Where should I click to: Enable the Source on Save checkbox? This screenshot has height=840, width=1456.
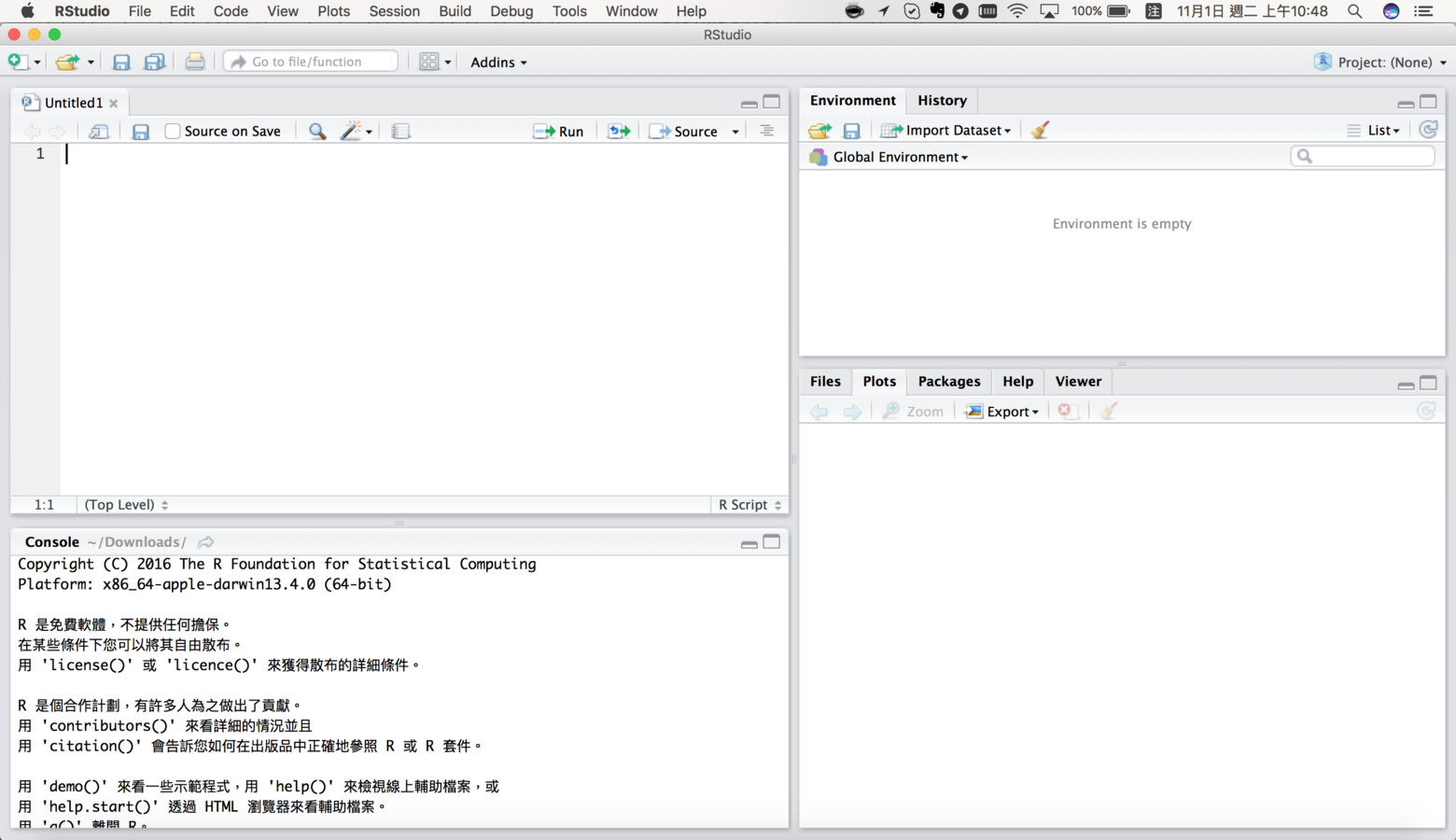173,132
